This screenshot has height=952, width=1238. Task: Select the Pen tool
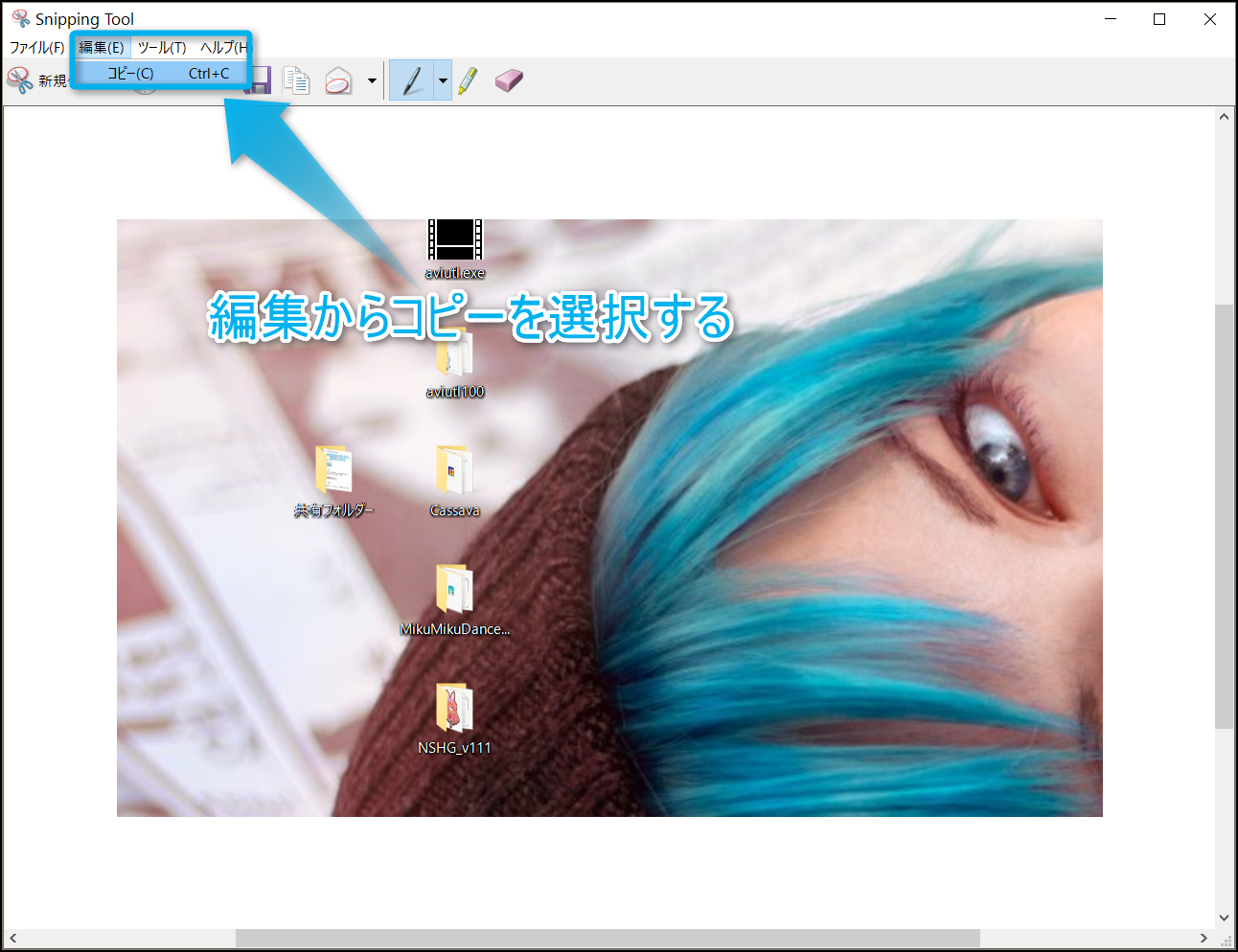point(412,81)
